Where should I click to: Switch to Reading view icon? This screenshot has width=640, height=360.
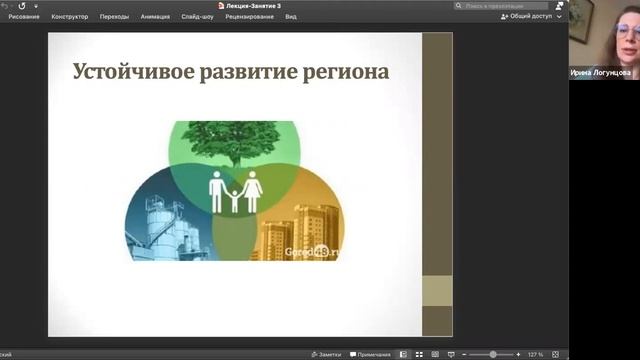tap(435, 354)
